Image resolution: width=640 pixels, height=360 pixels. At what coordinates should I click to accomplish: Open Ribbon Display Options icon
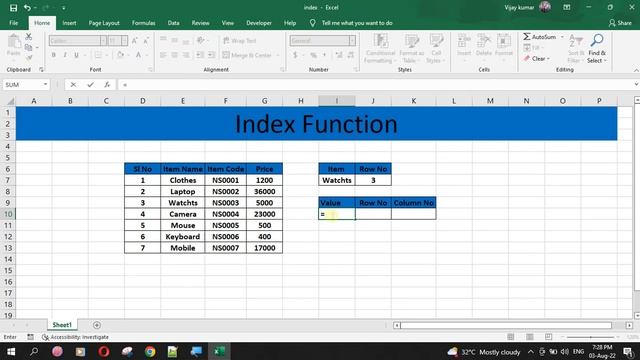pos(567,7)
